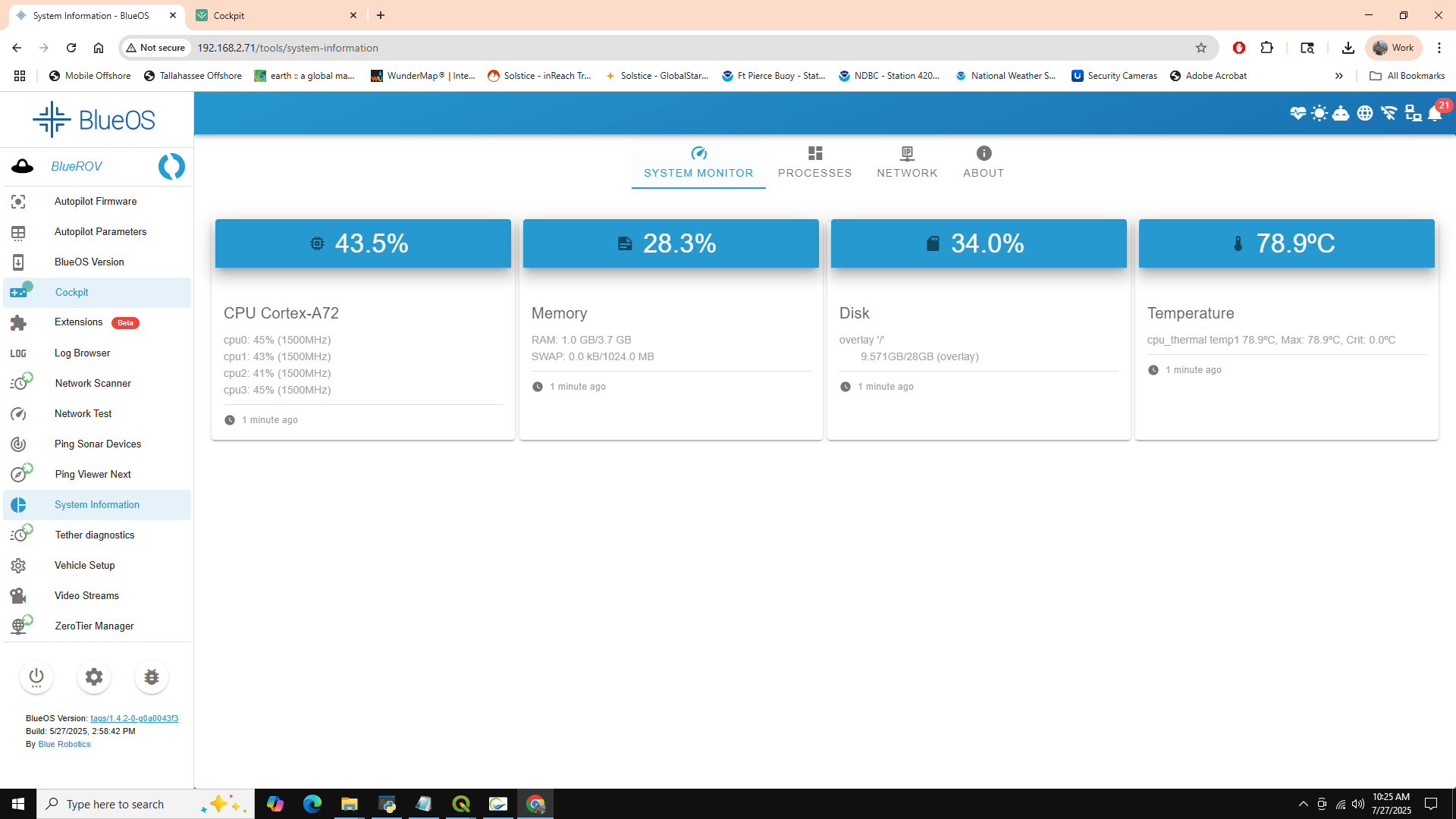Image resolution: width=1456 pixels, height=819 pixels.
Task: Click the power button icon in sidebar
Action: pos(36,676)
